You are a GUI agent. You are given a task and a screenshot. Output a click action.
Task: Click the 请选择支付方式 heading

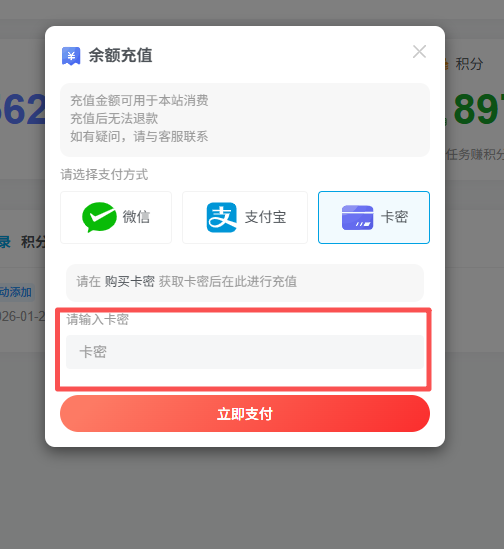click(104, 174)
